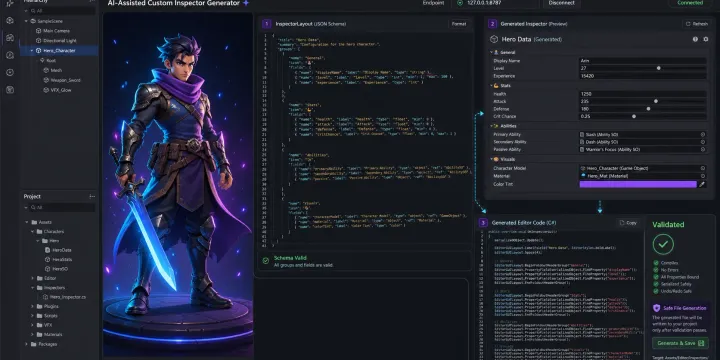Collapse the Visuals foldout group
The height and width of the screenshot is (360, 720).
click(491, 159)
